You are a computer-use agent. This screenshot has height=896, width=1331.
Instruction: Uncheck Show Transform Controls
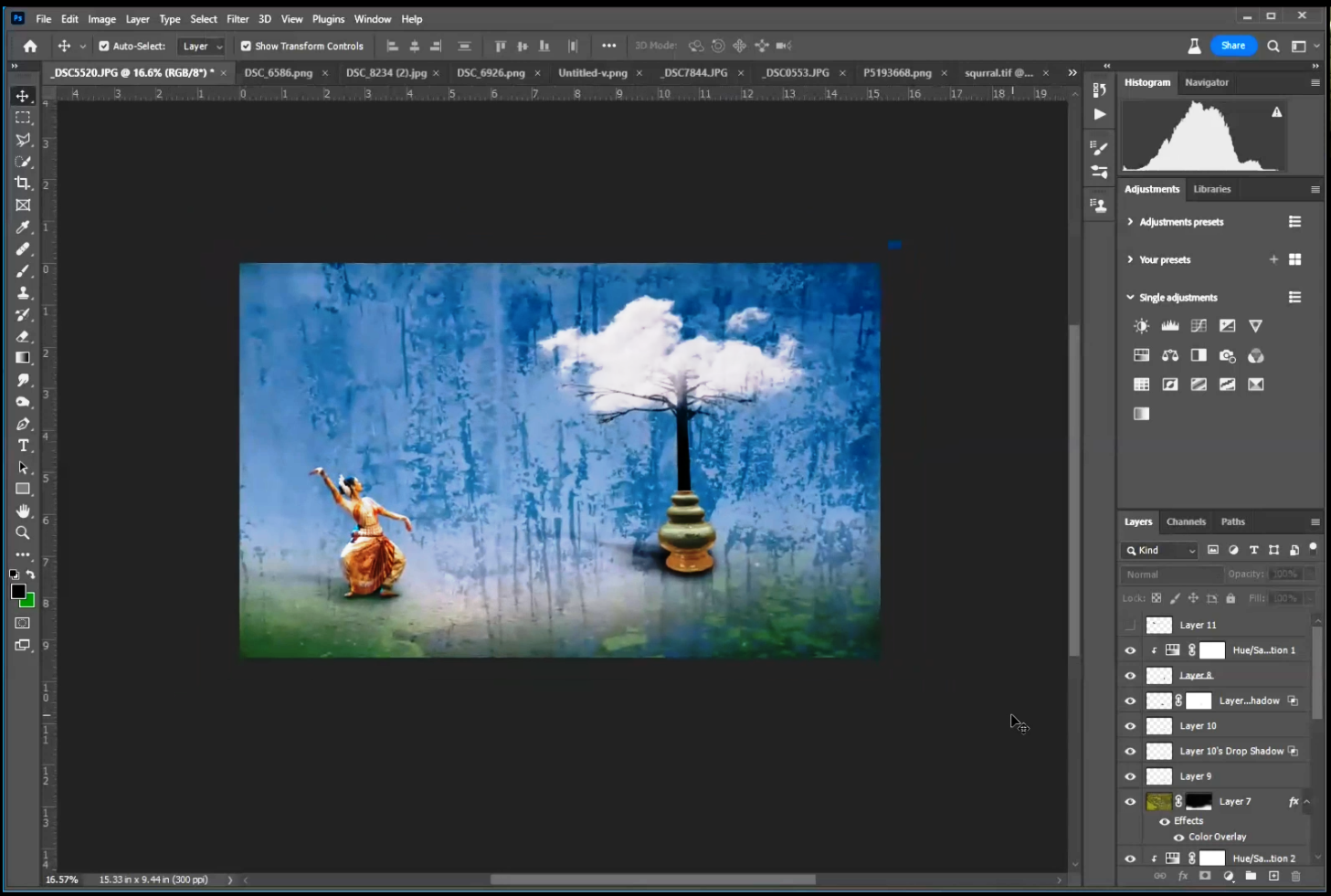[246, 46]
